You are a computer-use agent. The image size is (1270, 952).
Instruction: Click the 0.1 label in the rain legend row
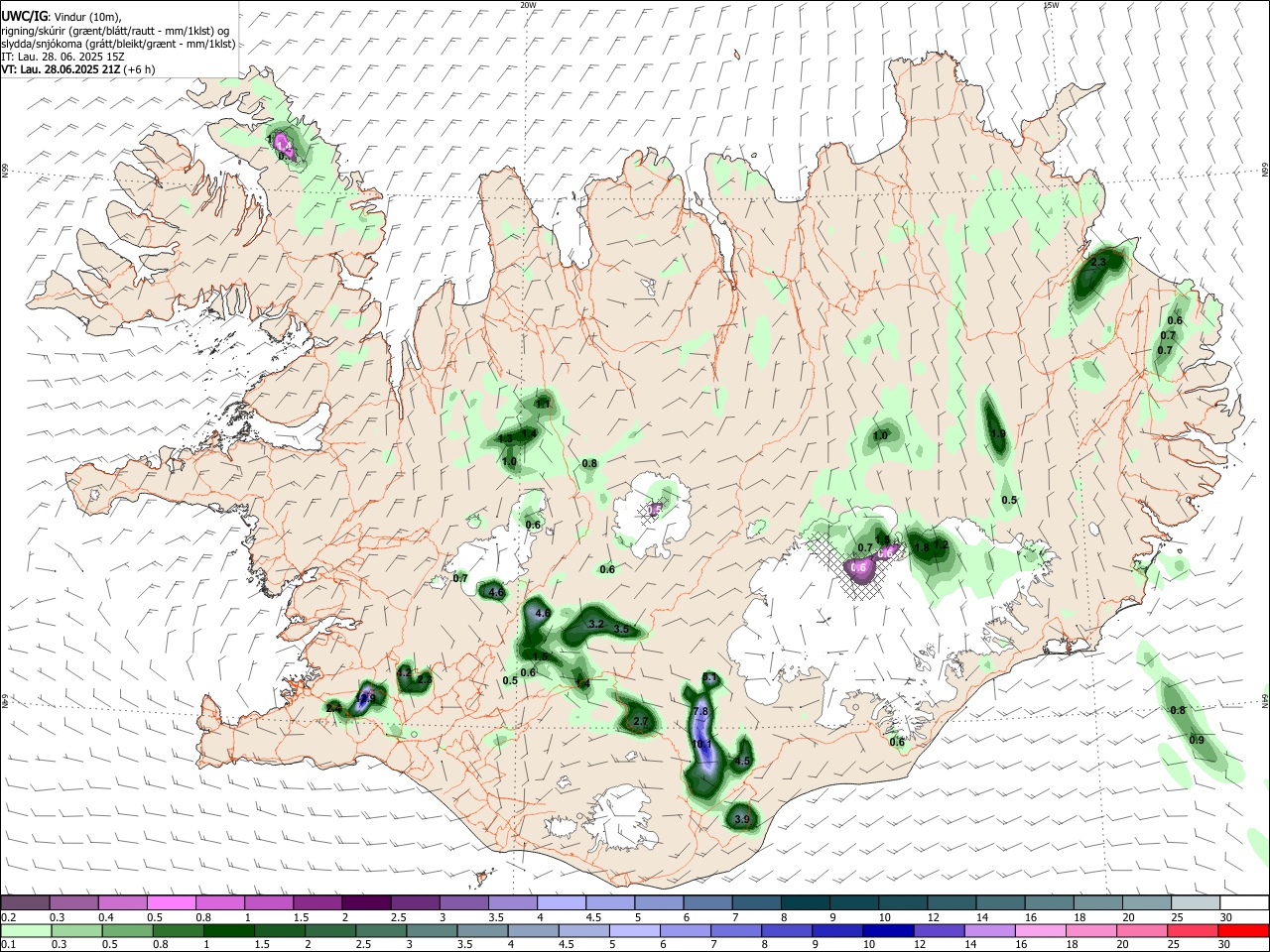tap(8, 945)
